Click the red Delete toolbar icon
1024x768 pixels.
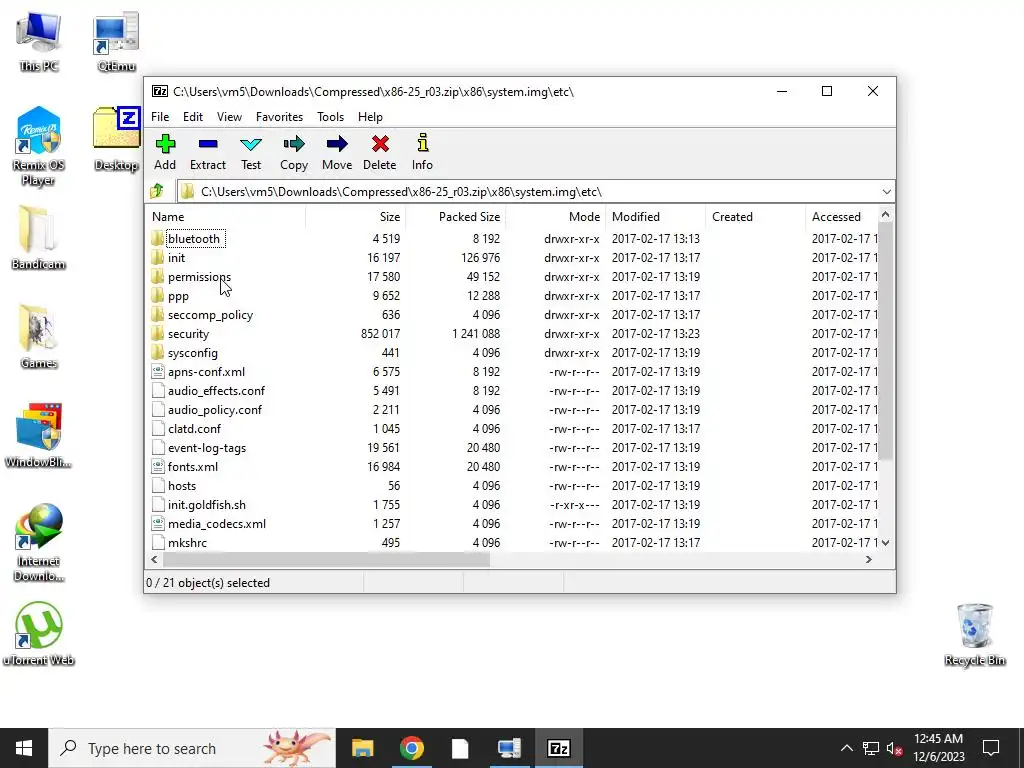[x=379, y=152]
